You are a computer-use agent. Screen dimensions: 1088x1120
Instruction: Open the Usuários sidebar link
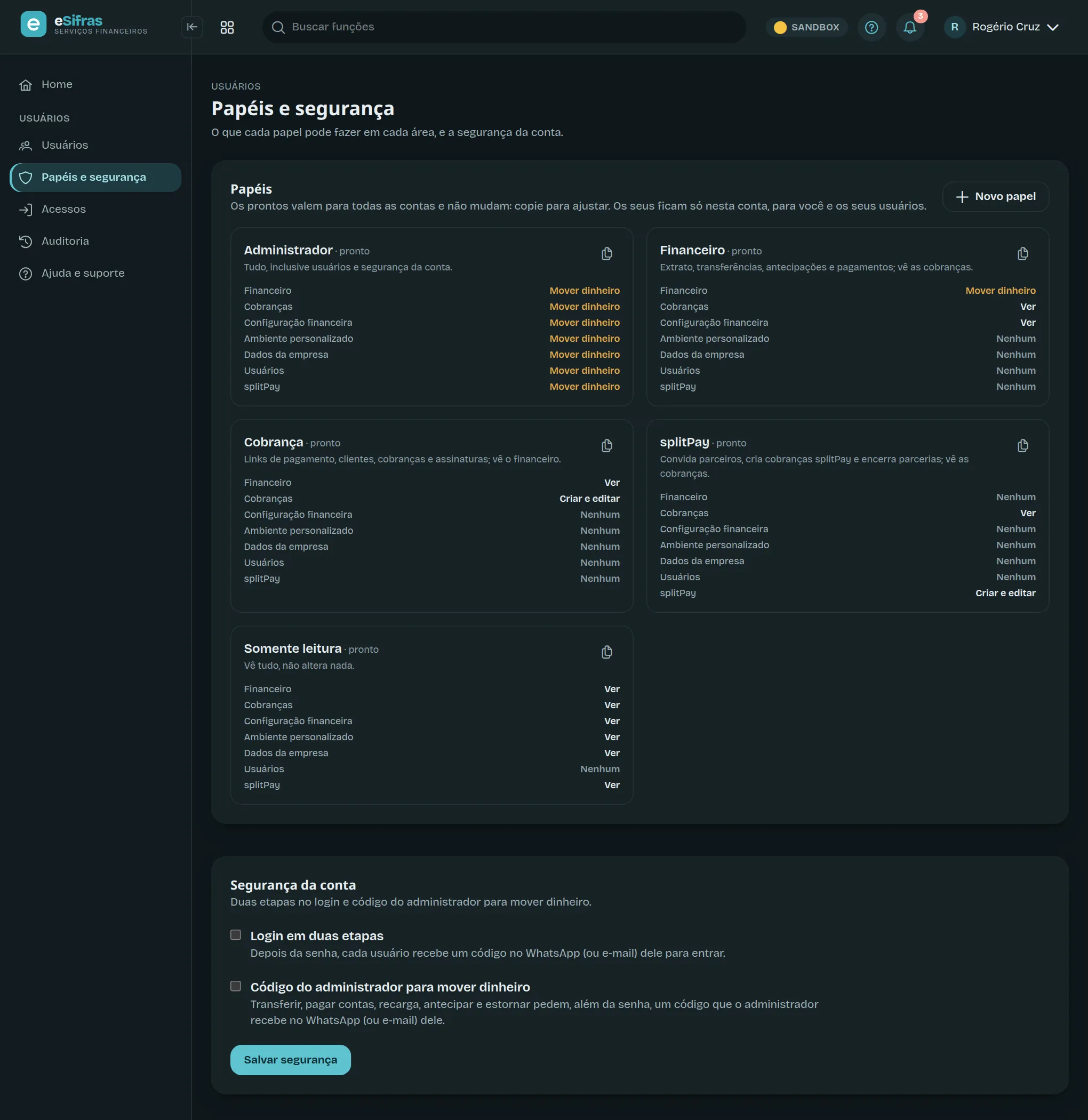click(x=96, y=145)
